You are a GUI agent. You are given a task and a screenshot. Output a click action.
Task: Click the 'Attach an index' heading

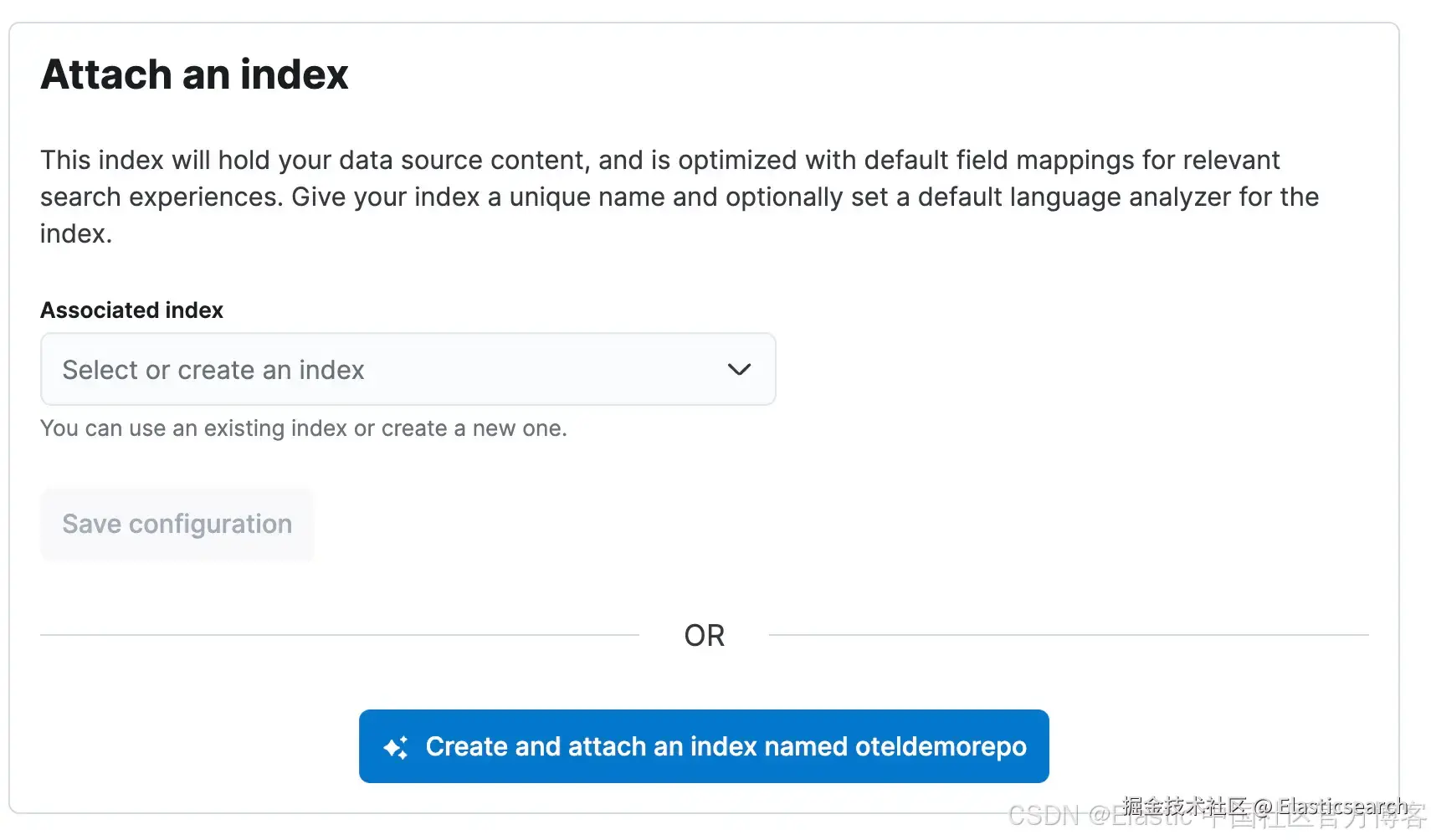[194, 74]
